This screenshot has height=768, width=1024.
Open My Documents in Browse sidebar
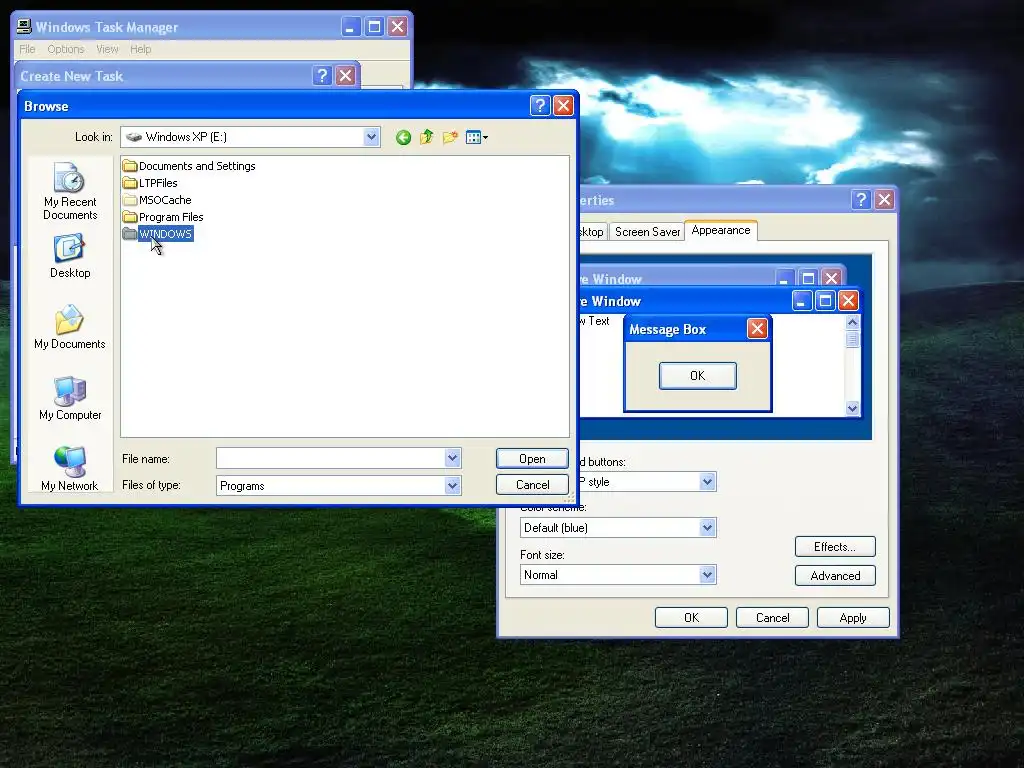[x=70, y=327]
